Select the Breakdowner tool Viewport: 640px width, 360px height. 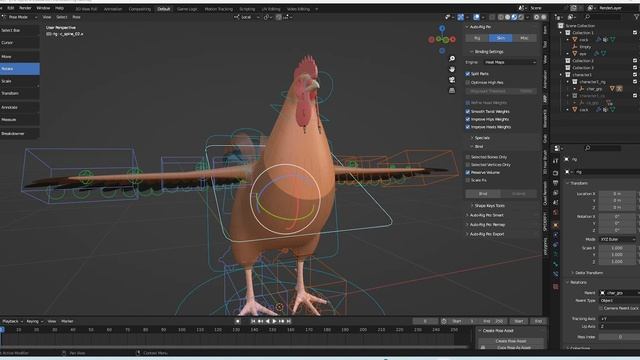point(20,133)
